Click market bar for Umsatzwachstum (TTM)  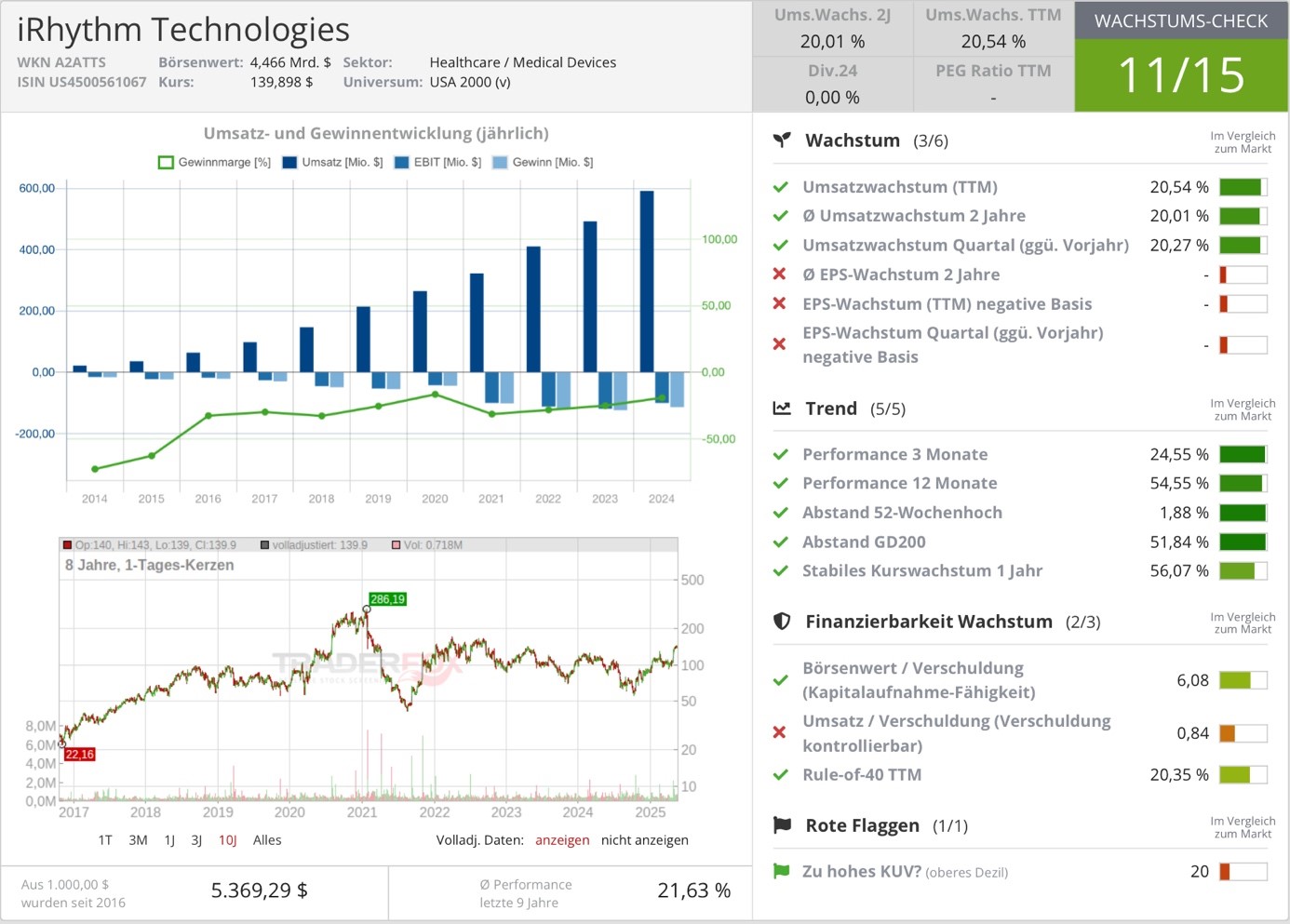pos(1243,187)
